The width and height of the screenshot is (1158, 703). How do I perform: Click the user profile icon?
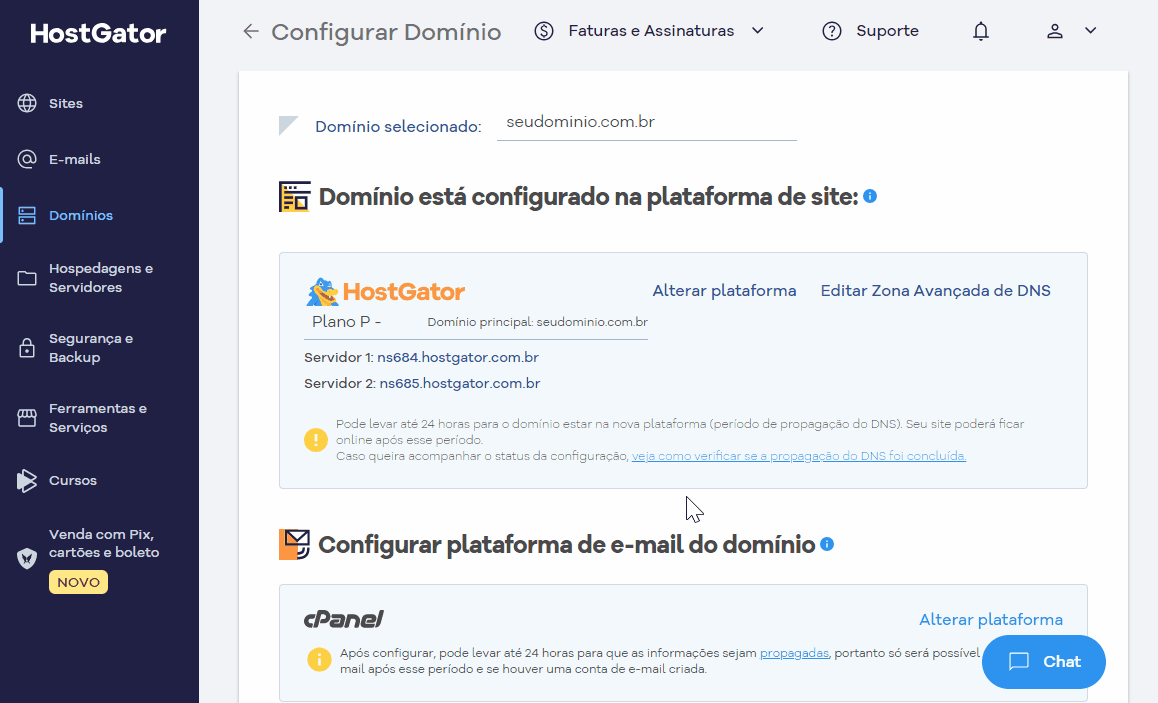(1055, 31)
